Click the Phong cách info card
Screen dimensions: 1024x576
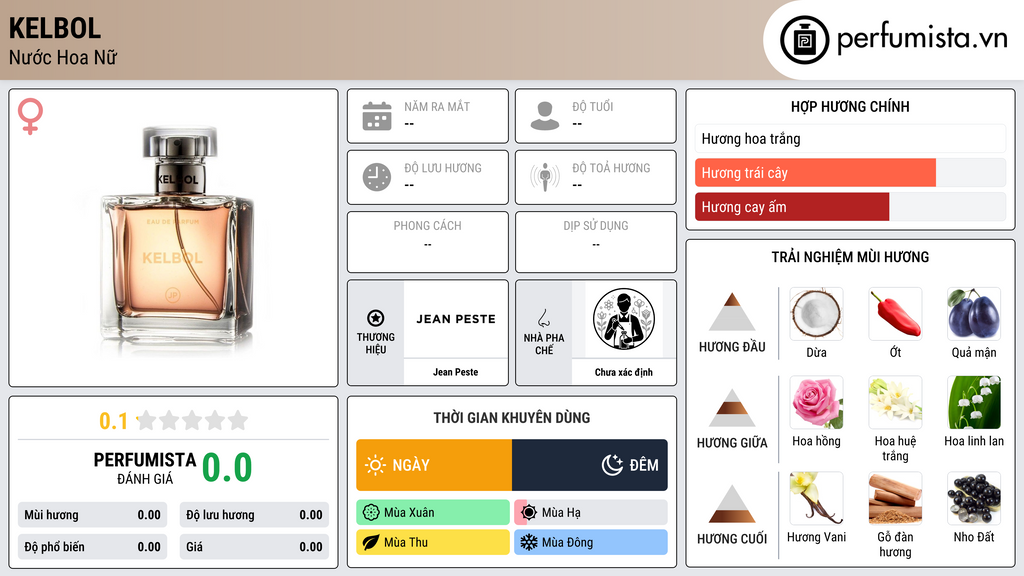point(428,242)
